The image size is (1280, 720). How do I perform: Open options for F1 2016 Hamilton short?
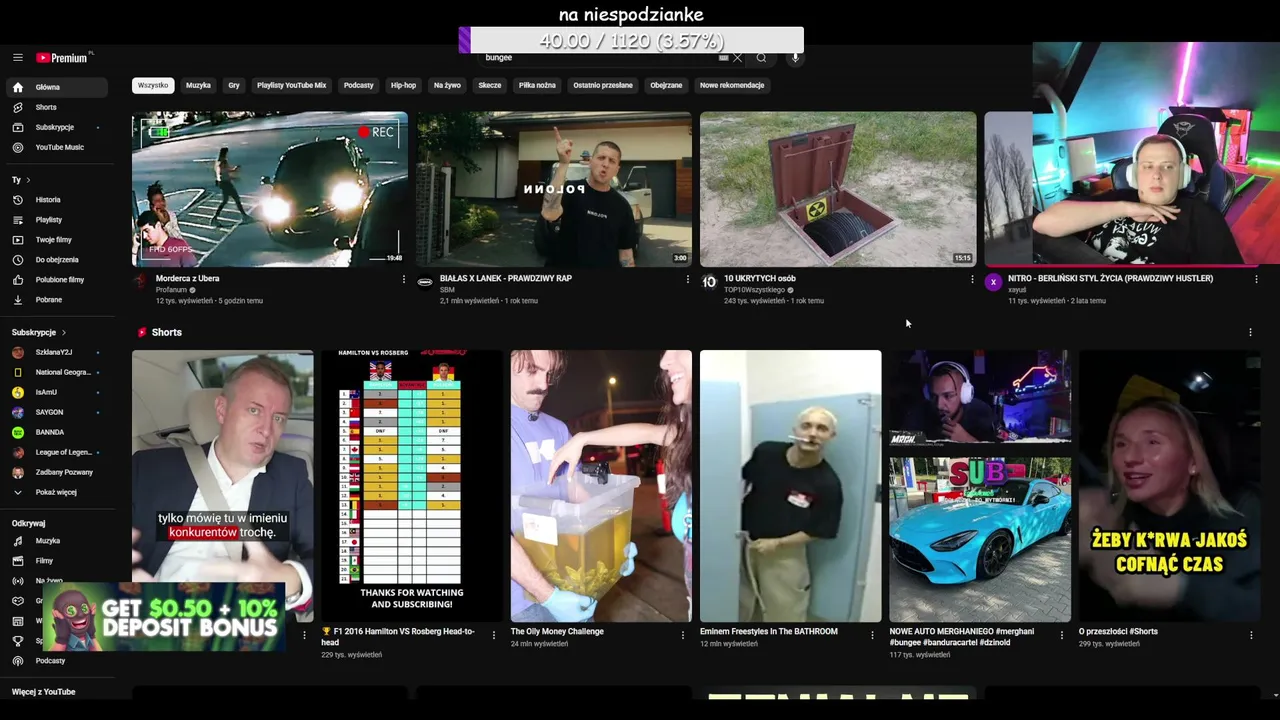point(493,635)
